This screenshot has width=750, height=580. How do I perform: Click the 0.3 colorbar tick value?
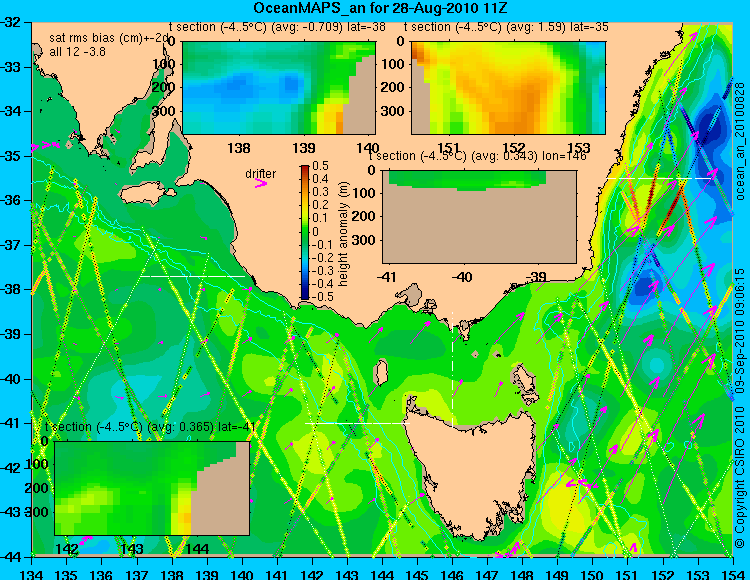pos(320,192)
